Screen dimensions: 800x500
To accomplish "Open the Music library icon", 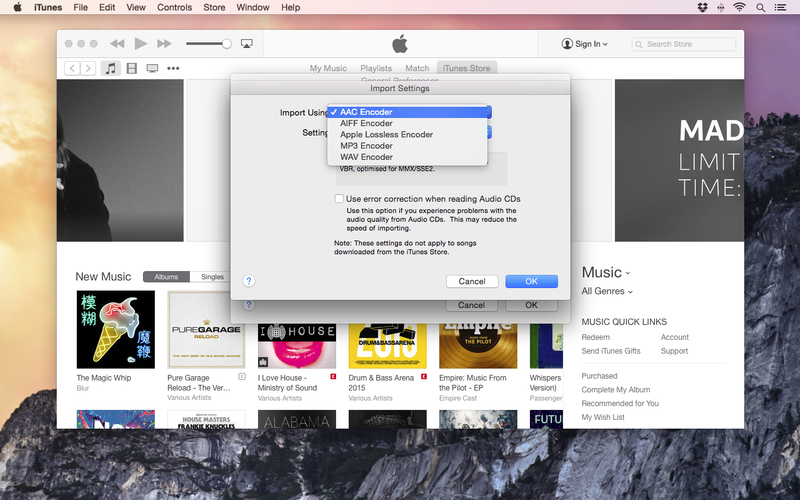I will tap(110, 68).
